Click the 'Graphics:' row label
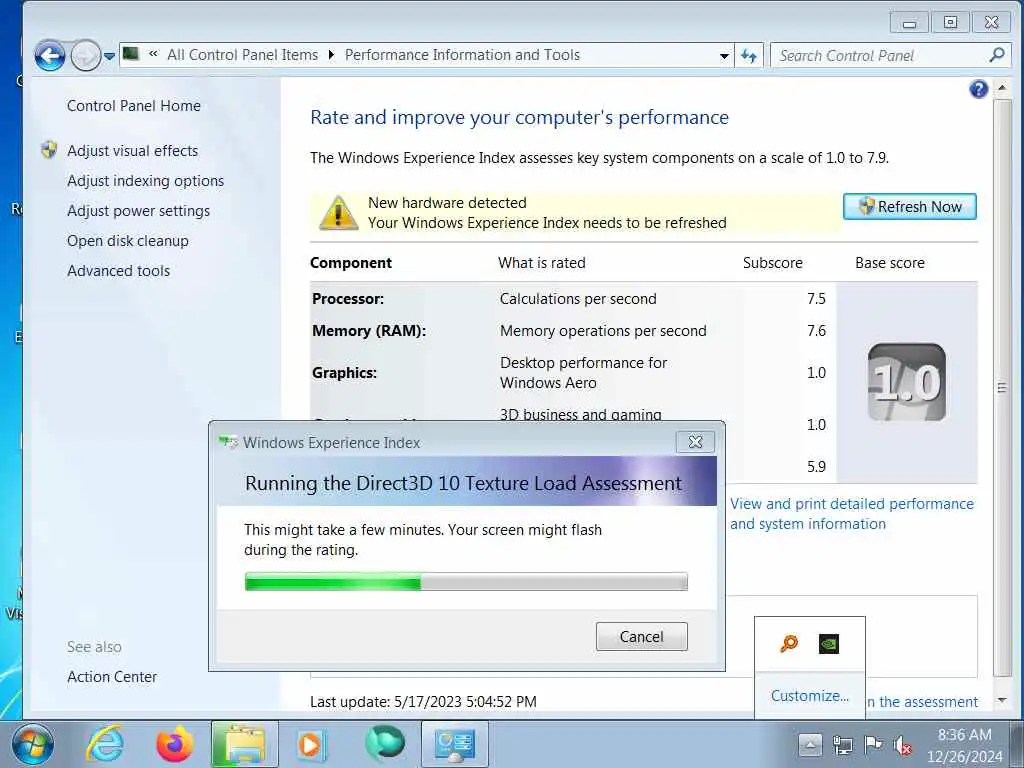 (x=344, y=373)
